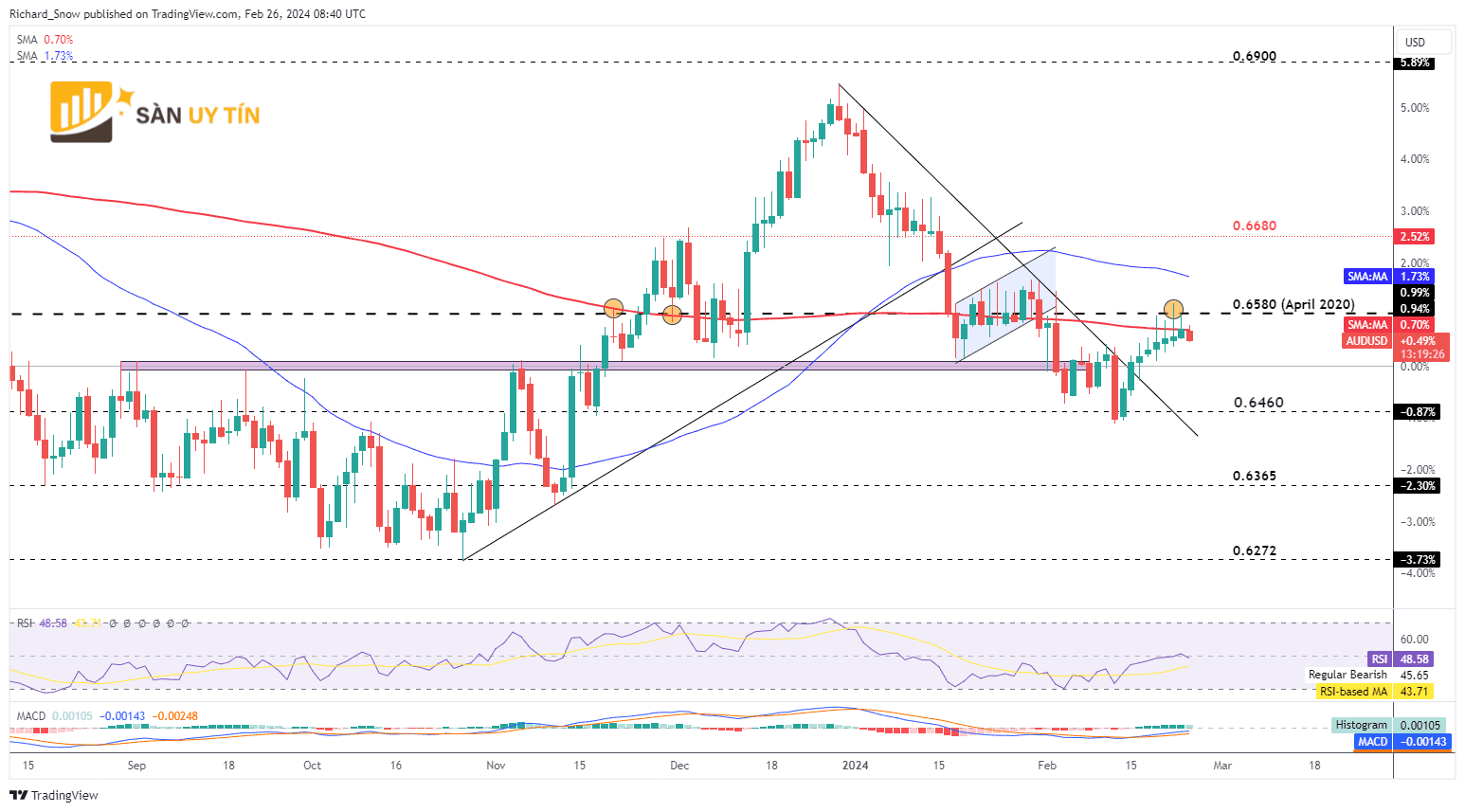The image size is (1465, 812).
Task: Click the blue SMA:MA price scale tag
Action: (x=1367, y=277)
